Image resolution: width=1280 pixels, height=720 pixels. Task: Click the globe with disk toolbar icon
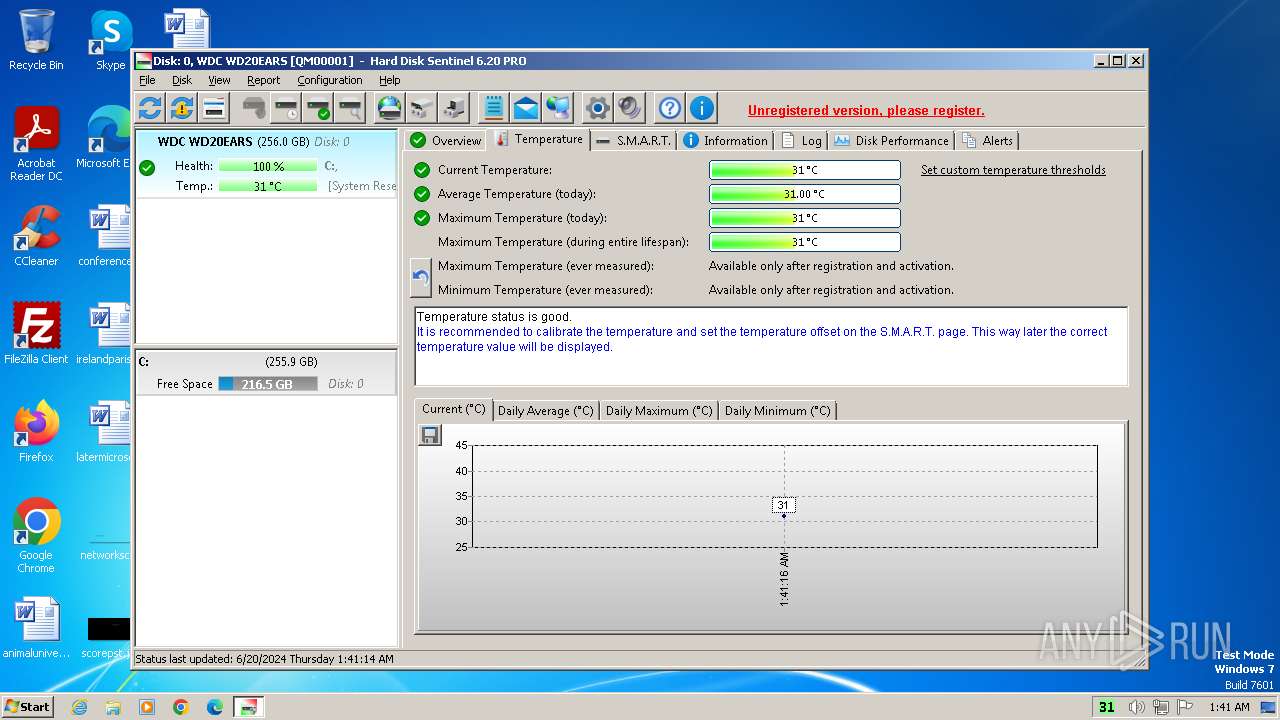pyautogui.click(x=389, y=108)
